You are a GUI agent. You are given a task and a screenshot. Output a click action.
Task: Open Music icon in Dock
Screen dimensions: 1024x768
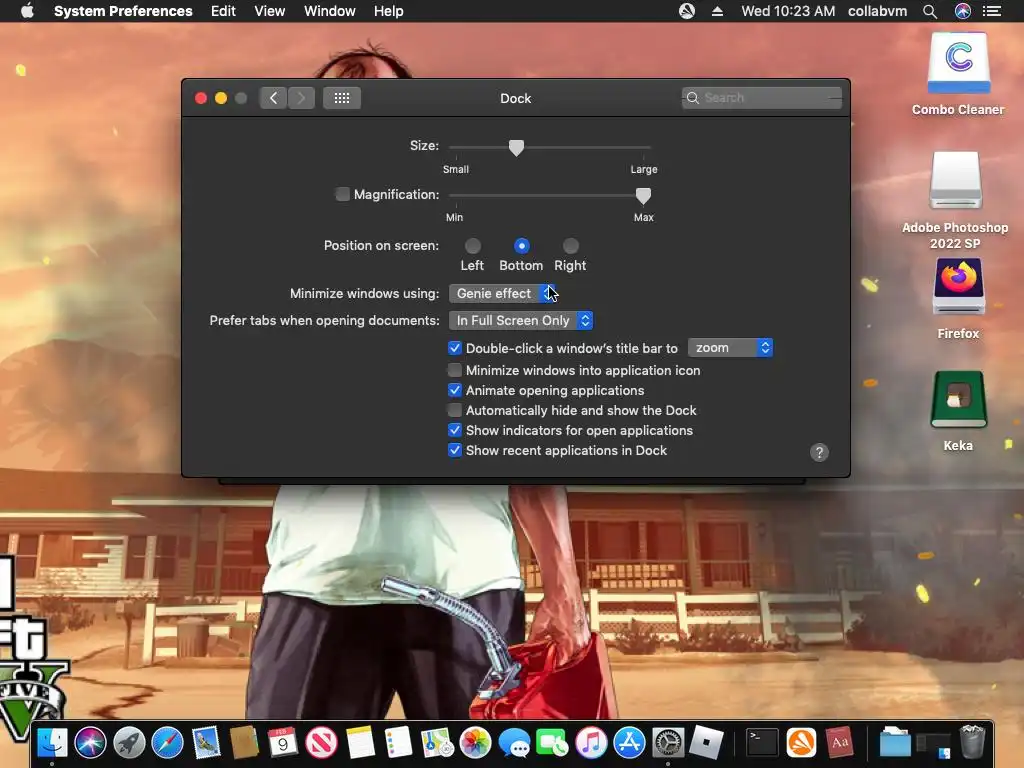[x=591, y=743]
